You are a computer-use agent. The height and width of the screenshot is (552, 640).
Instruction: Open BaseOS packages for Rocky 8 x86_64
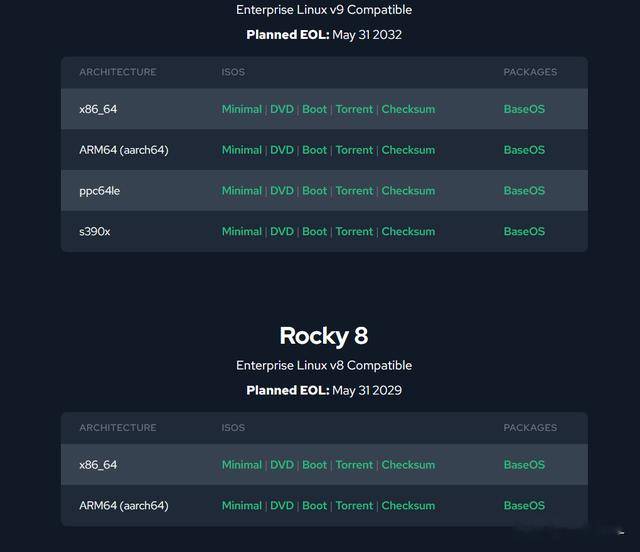tap(524, 465)
